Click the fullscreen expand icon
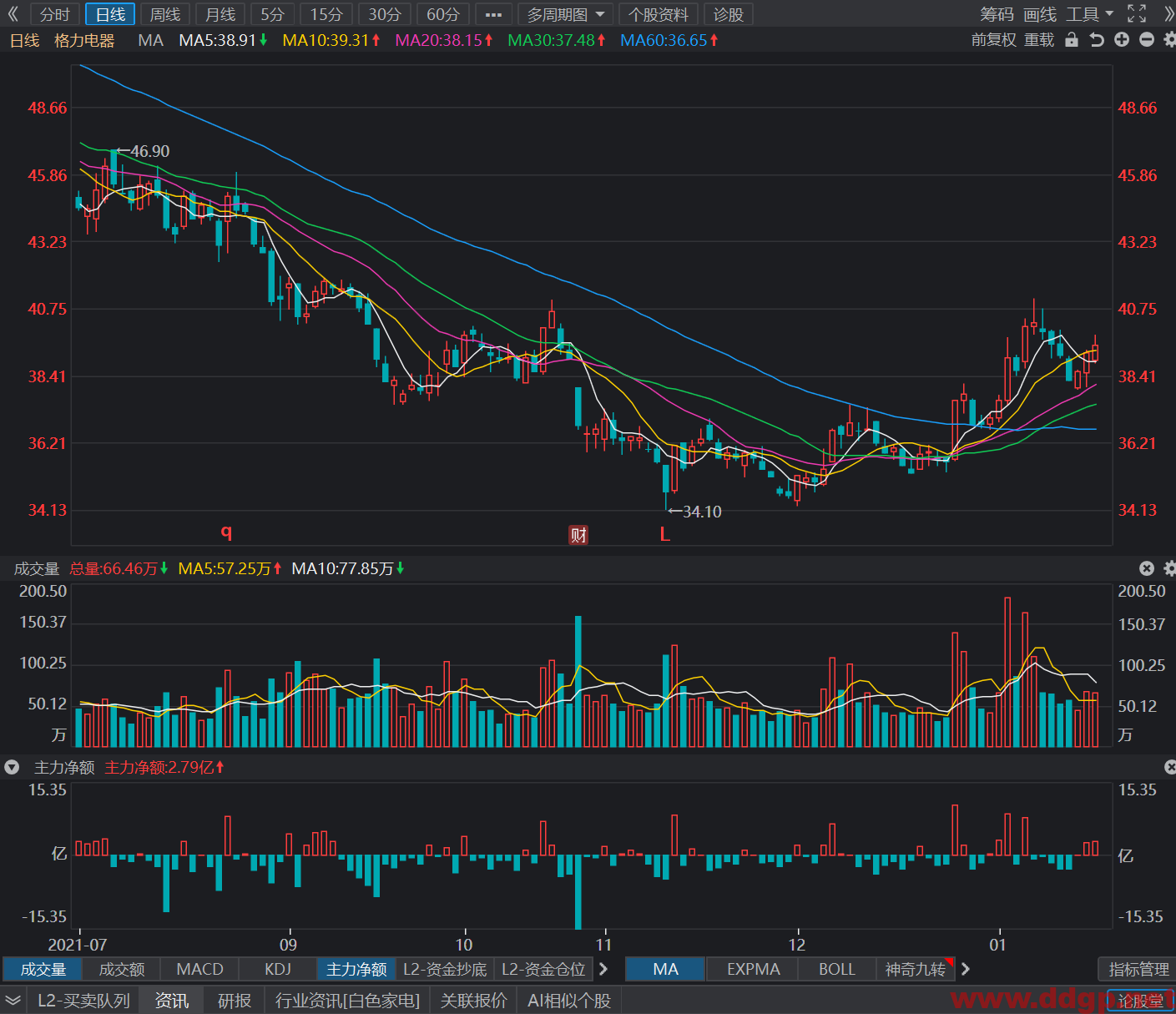 click(x=1137, y=14)
